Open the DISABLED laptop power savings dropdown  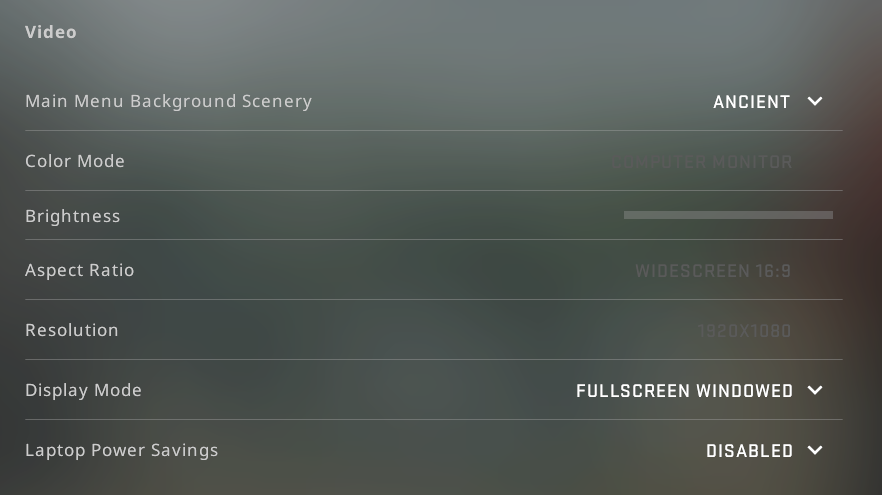[750, 451]
